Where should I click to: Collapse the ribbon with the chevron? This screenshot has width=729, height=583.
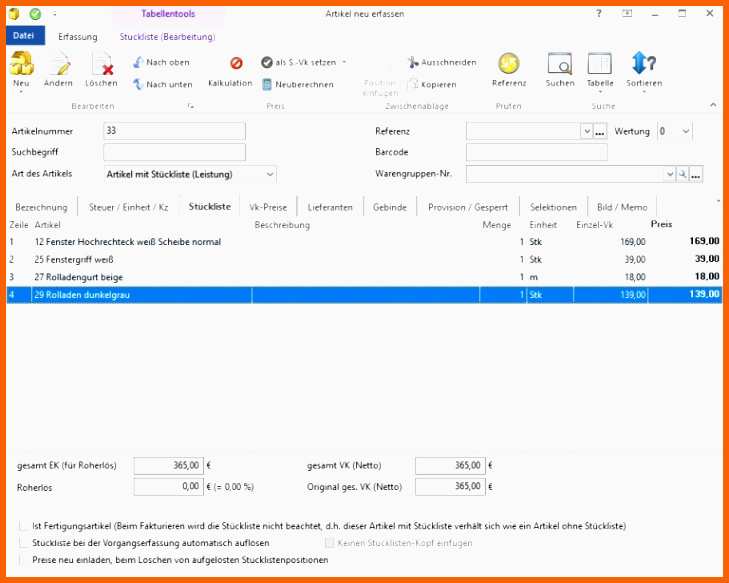(x=713, y=106)
